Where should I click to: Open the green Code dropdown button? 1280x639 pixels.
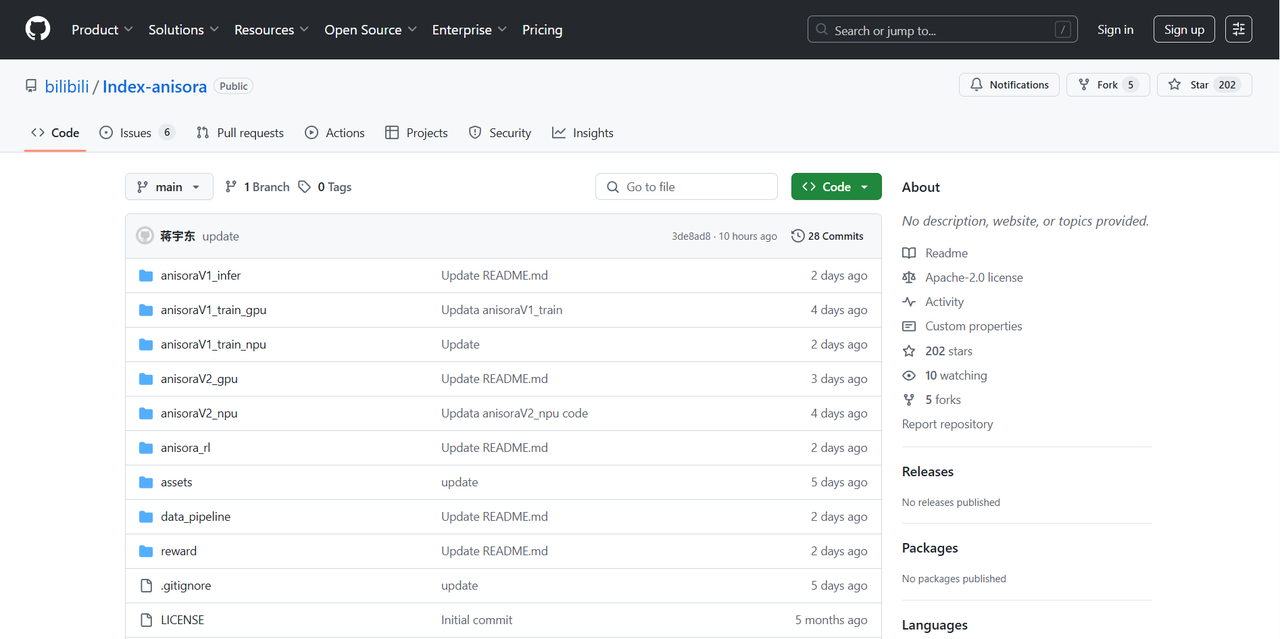836,187
